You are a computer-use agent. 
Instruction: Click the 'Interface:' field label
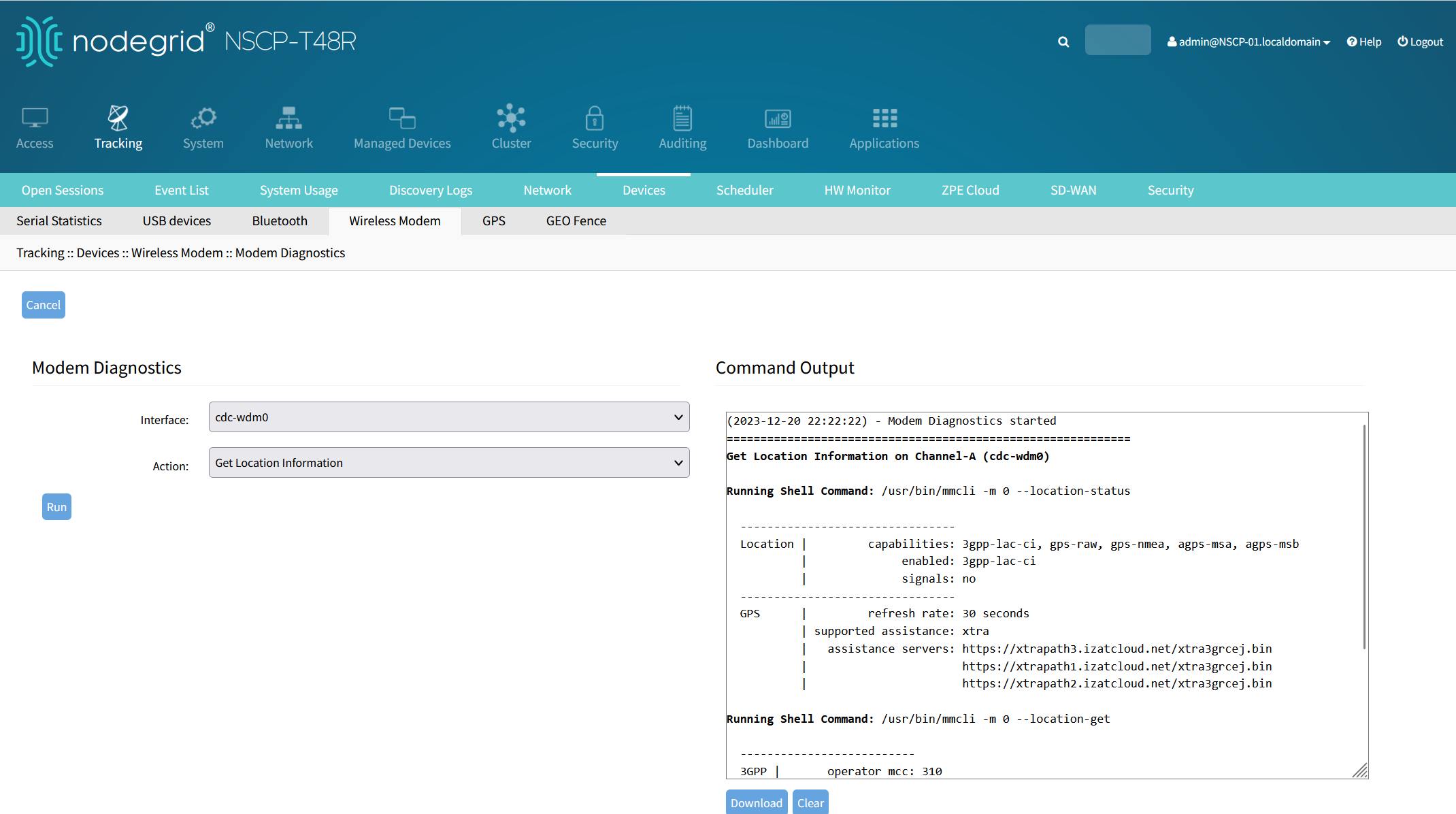165,421
